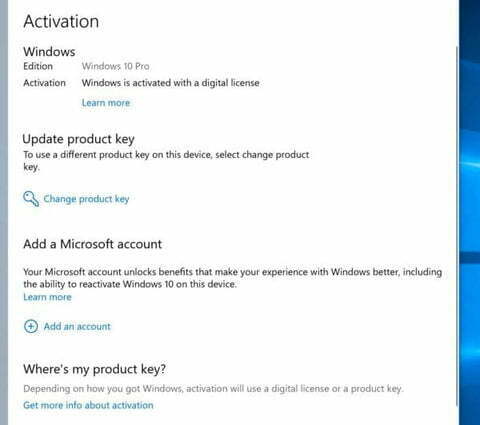Open Learn more under Windows activation status

click(x=106, y=103)
